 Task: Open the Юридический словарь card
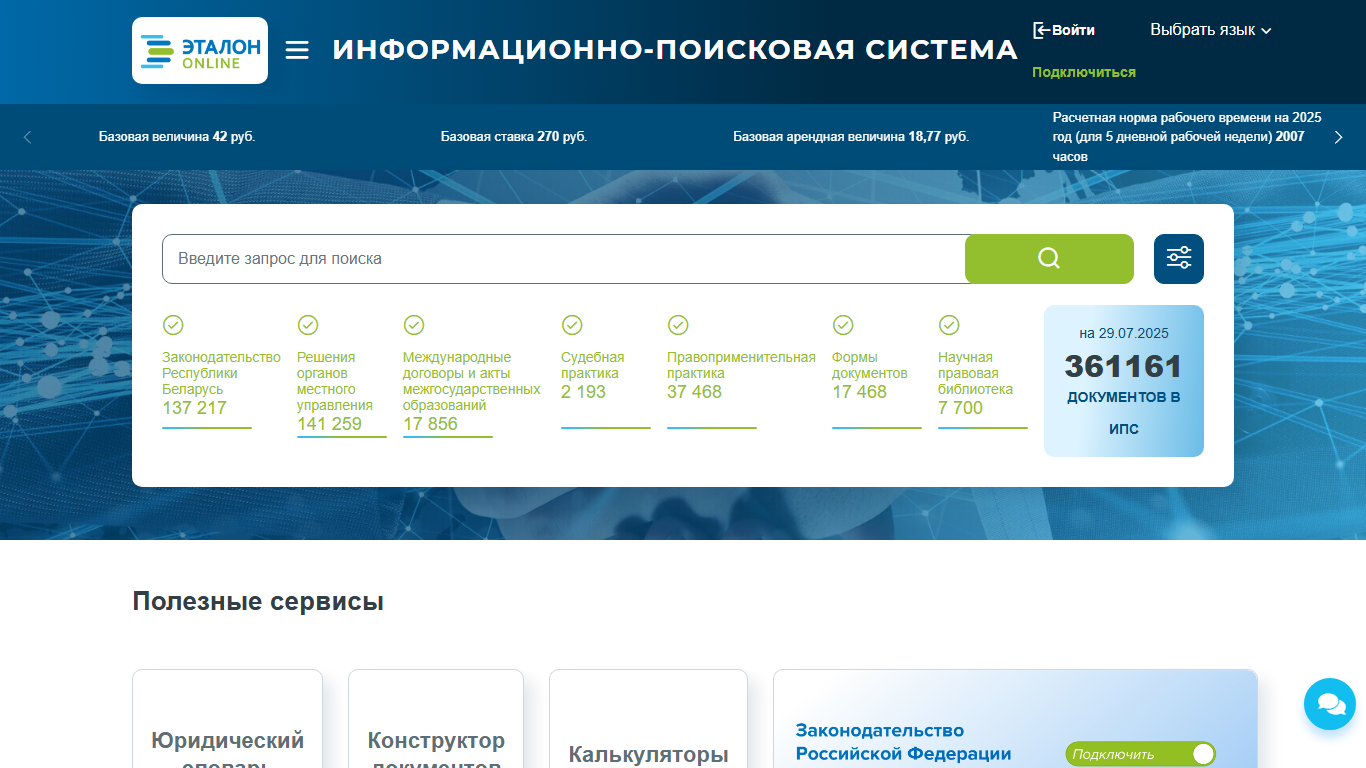(x=227, y=719)
